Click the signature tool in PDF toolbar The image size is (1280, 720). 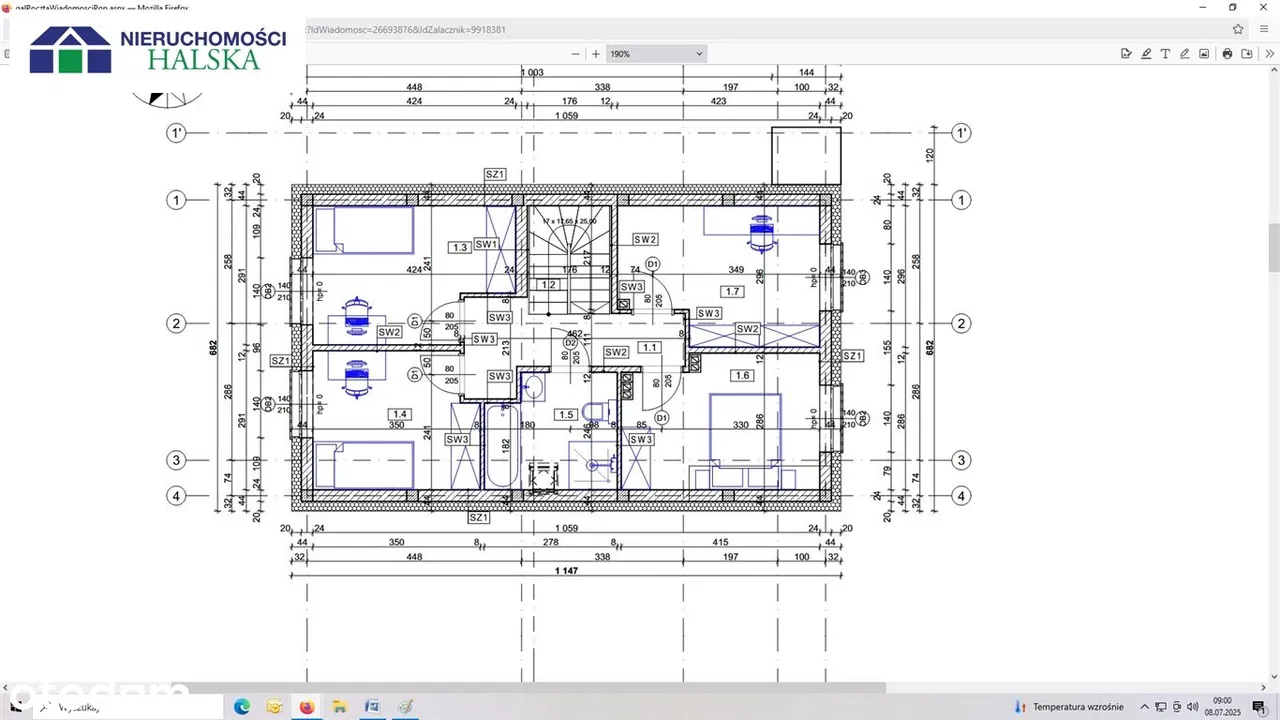(1127, 54)
